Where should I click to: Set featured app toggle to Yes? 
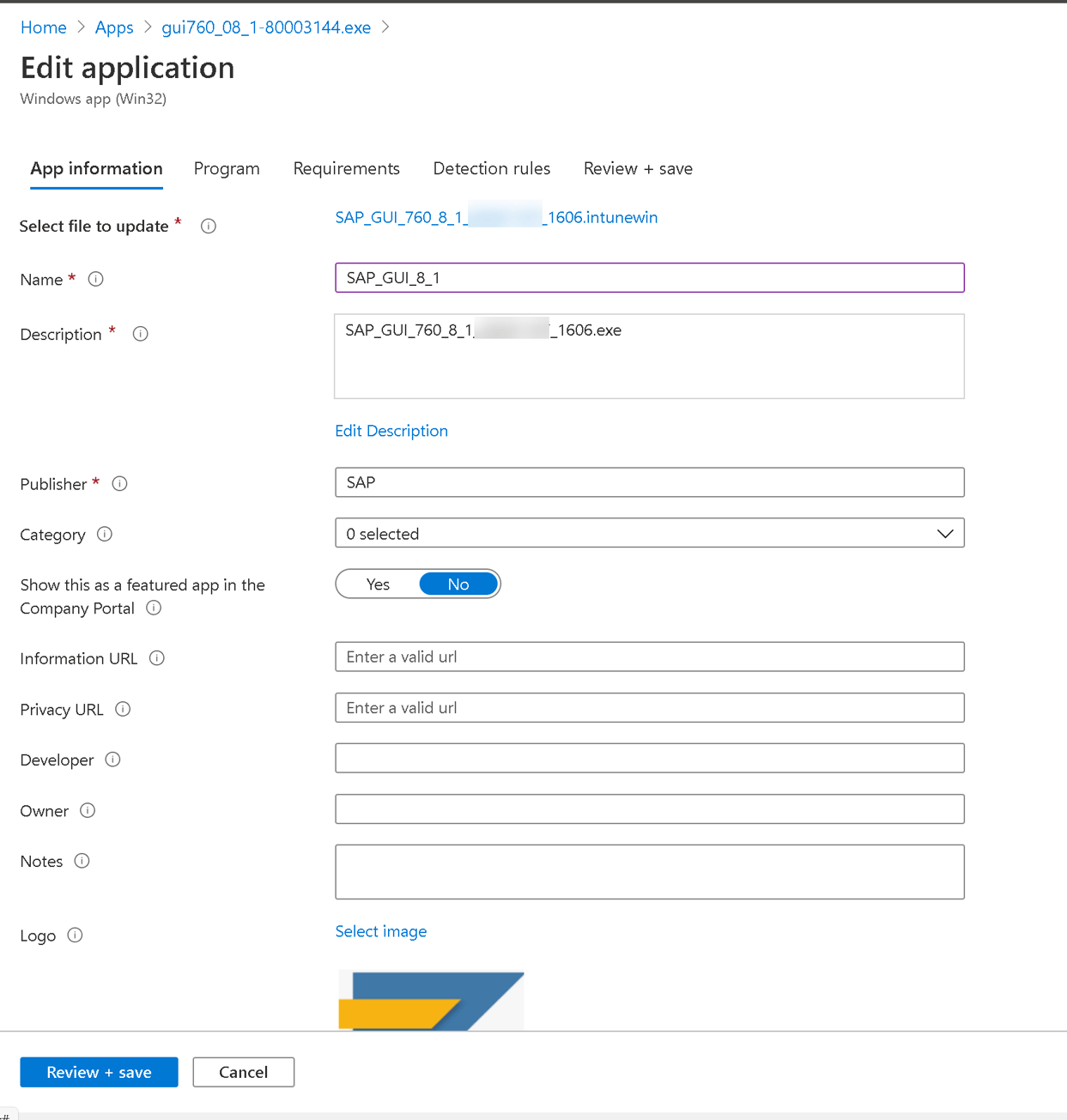tap(378, 584)
